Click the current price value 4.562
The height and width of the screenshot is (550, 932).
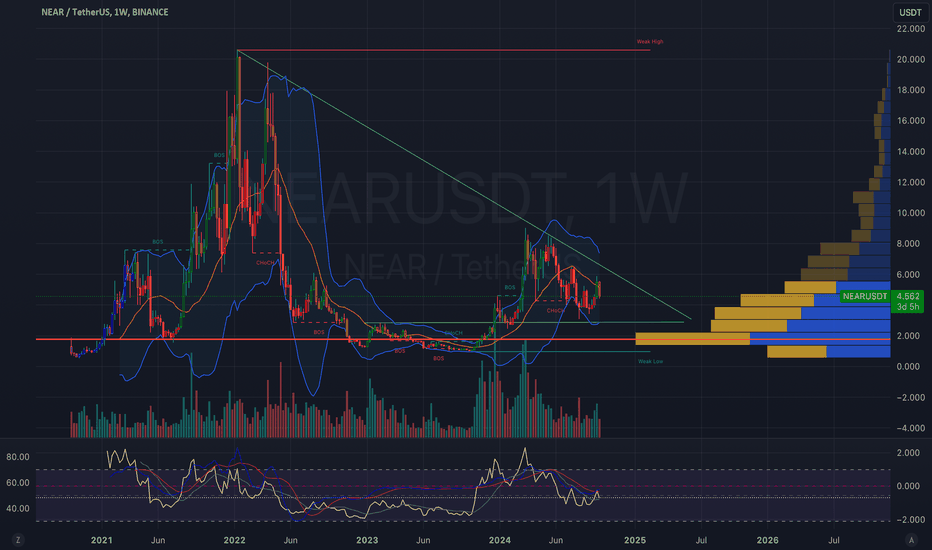[908, 296]
